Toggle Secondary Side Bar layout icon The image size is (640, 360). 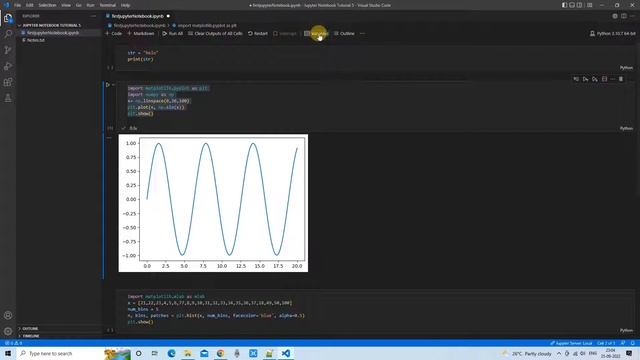tap(579, 5)
